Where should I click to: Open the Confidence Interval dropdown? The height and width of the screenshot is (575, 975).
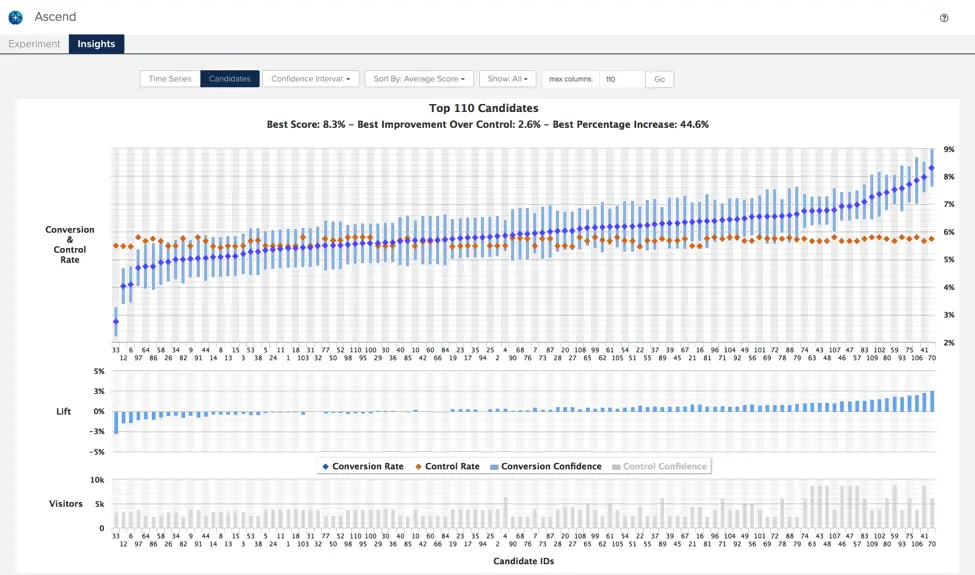(311, 79)
